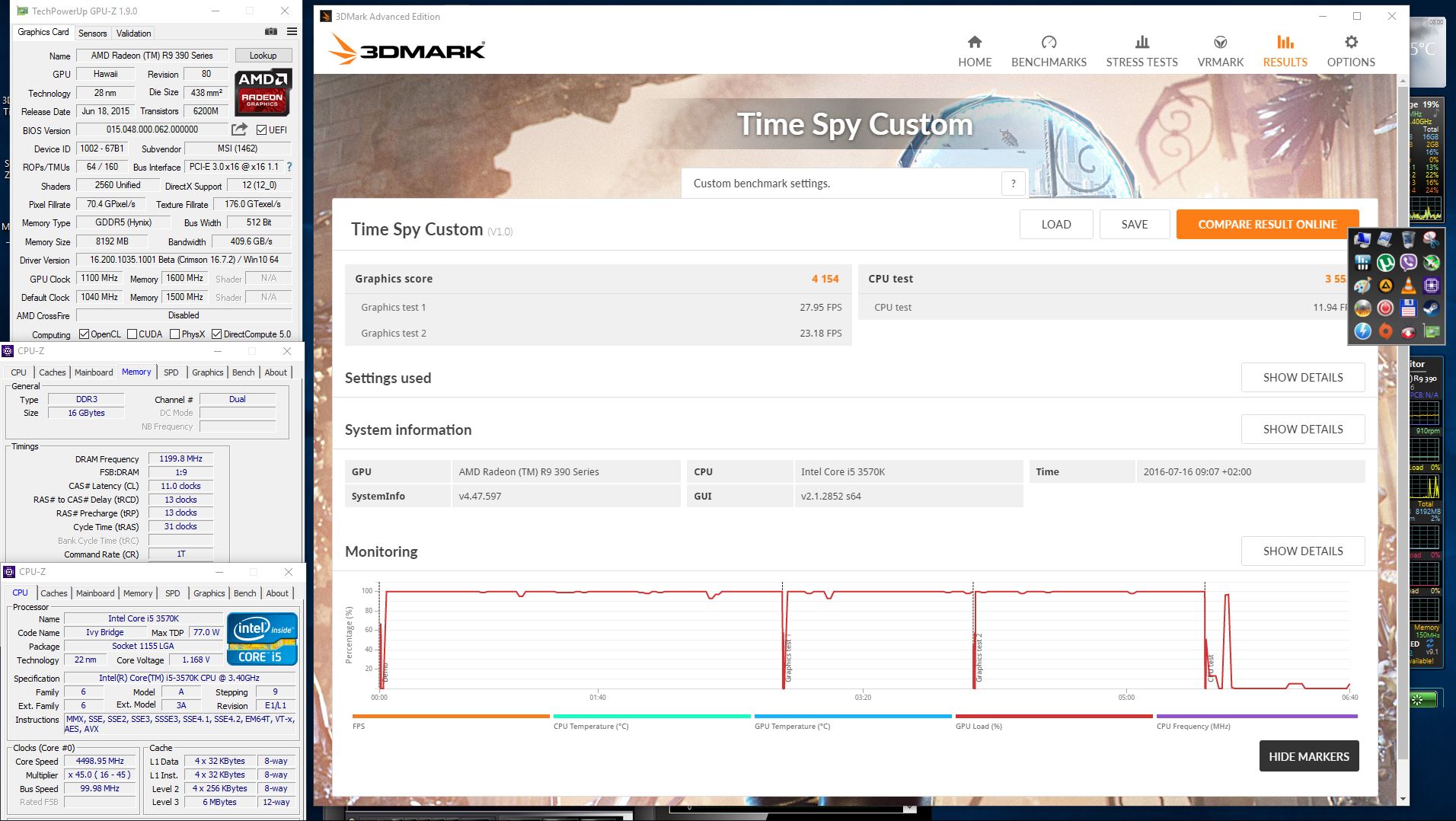Show details for Settings used

pos(1302,377)
